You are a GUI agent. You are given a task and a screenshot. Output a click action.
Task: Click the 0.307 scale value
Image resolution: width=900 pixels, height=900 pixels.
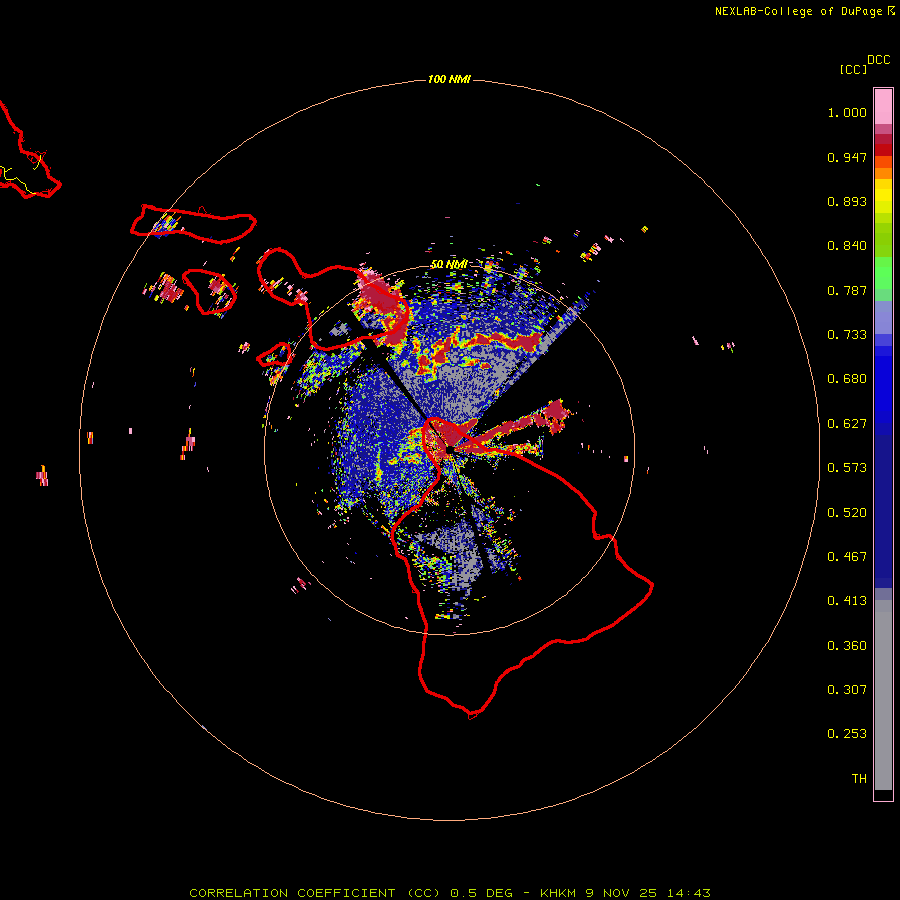pyautogui.click(x=847, y=690)
